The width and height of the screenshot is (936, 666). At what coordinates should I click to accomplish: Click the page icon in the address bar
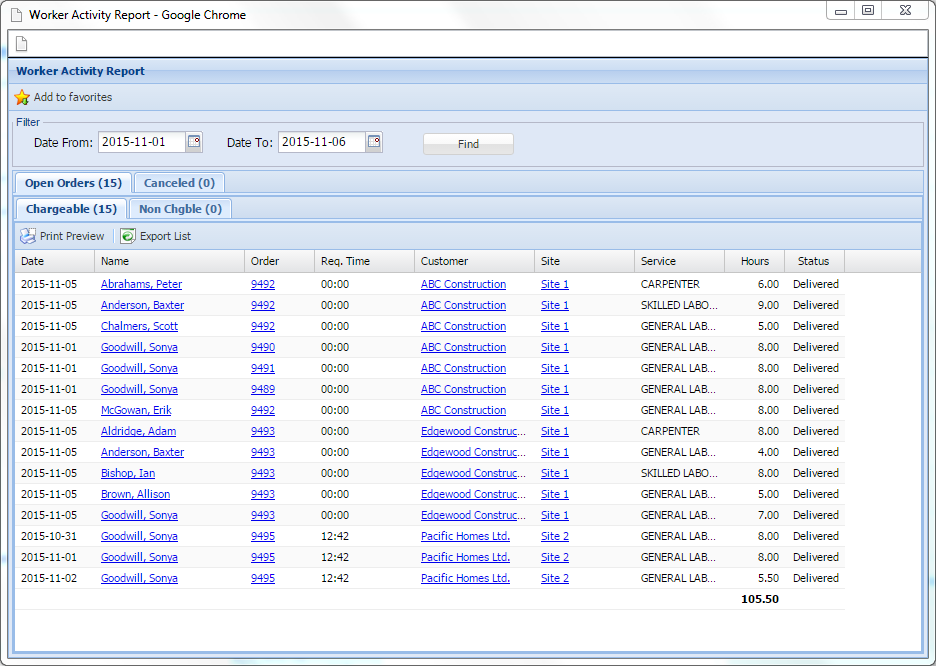click(21, 43)
